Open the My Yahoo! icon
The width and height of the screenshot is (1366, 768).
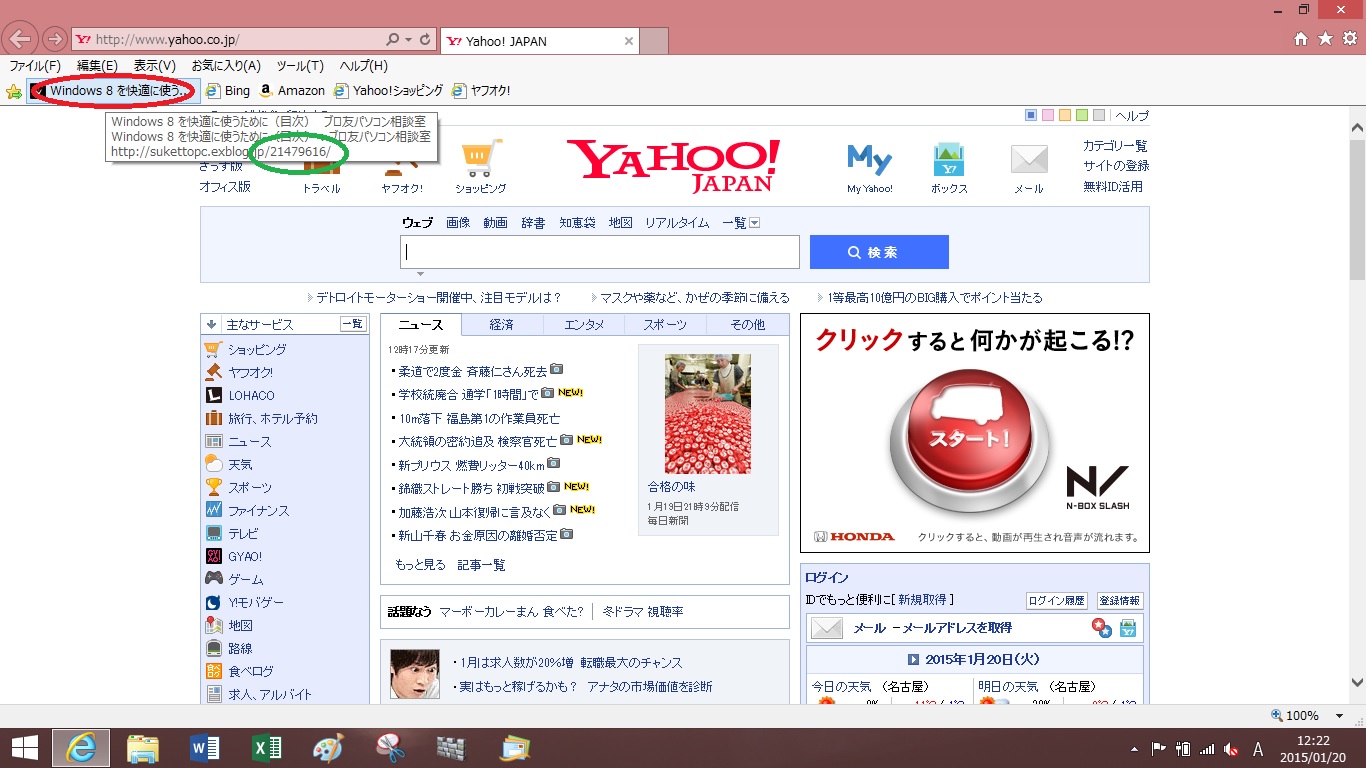click(869, 160)
